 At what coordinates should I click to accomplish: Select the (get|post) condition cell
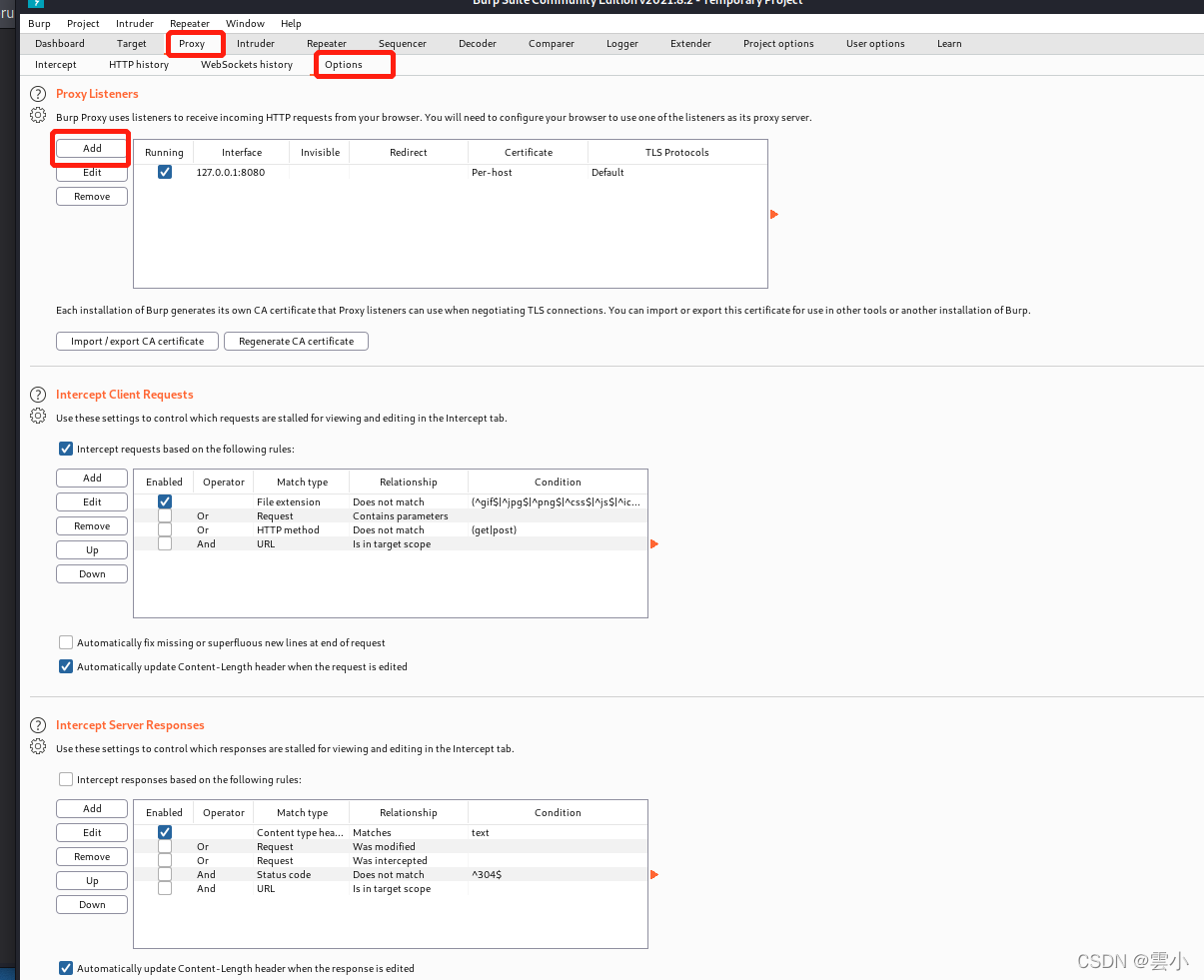pyautogui.click(x=558, y=529)
